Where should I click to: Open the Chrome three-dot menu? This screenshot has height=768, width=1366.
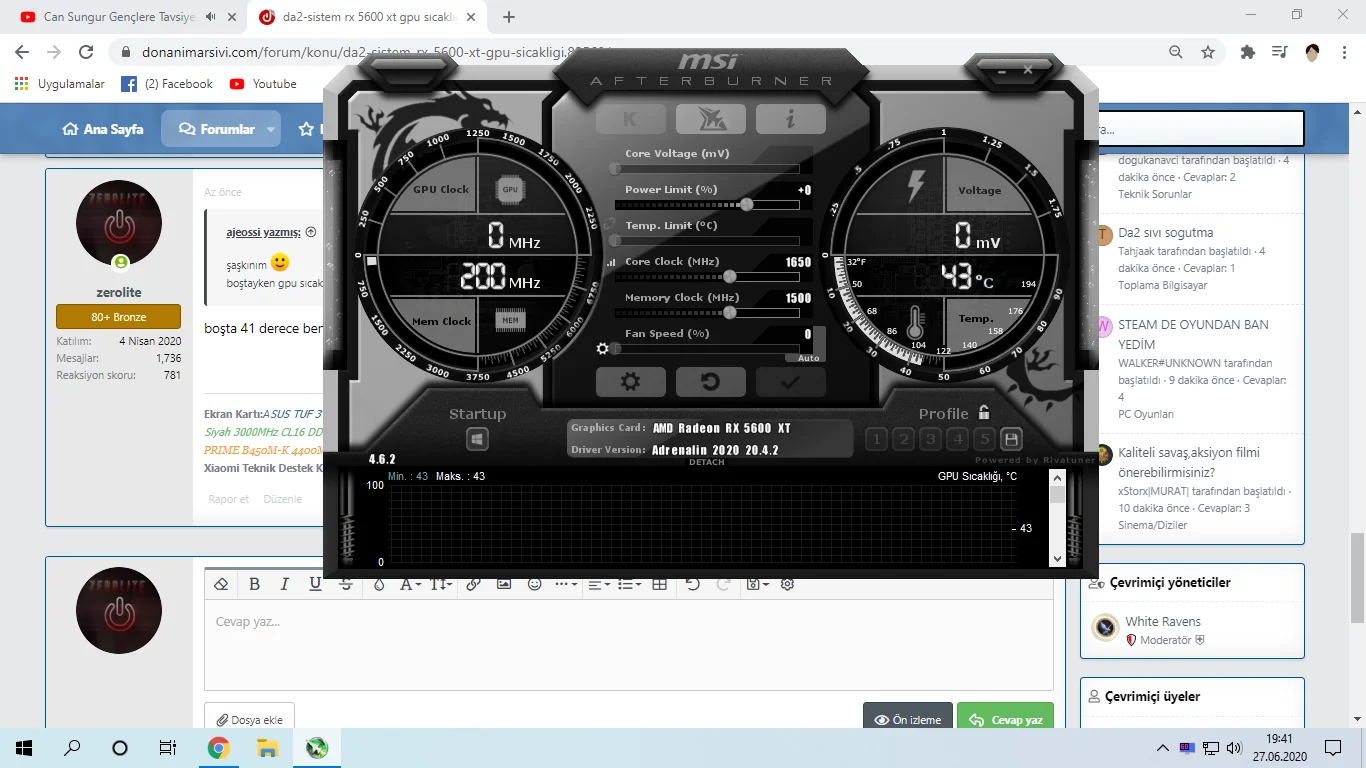click(1345, 52)
